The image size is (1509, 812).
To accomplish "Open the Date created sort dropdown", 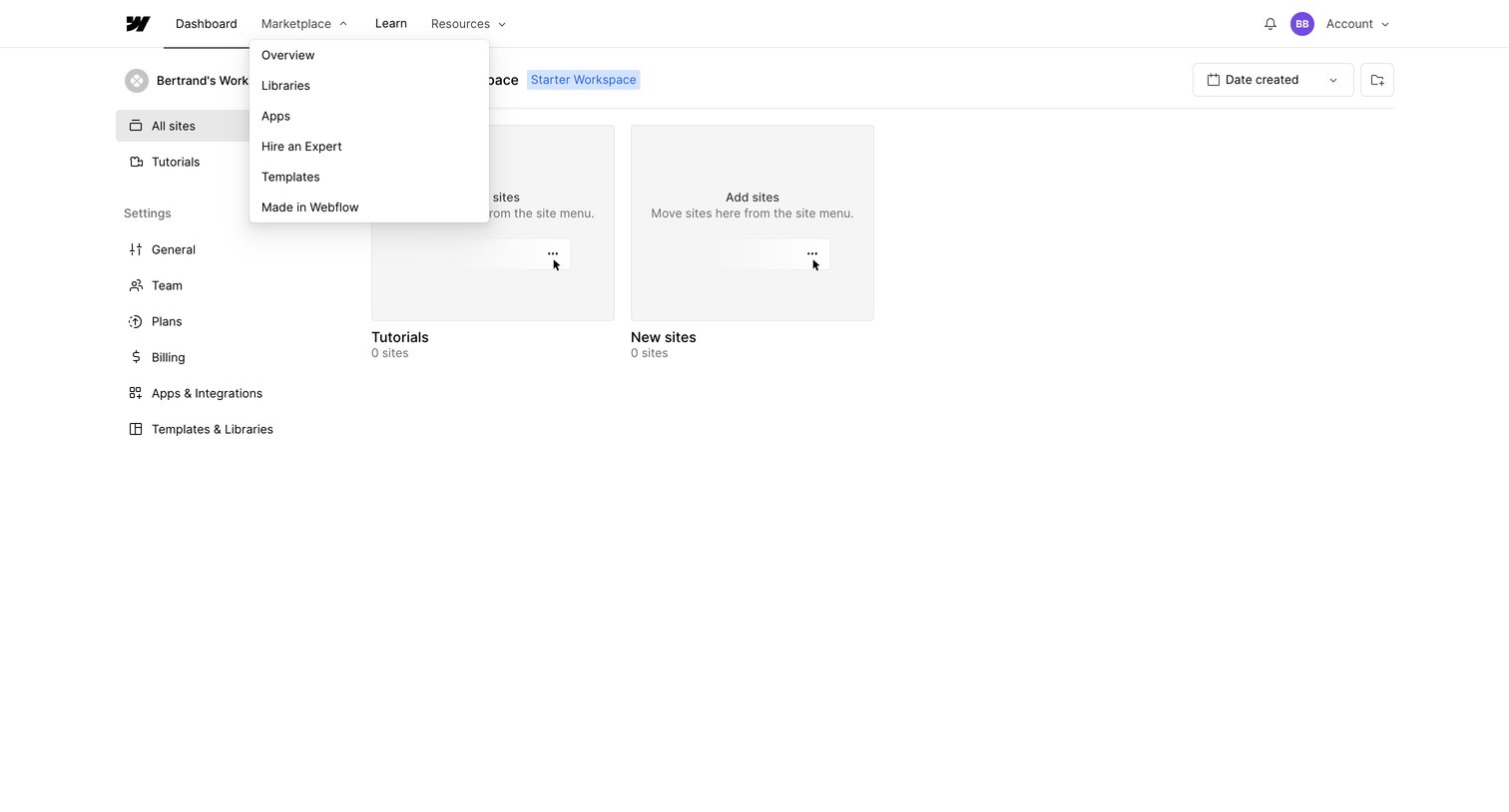I will pos(1272,80).
